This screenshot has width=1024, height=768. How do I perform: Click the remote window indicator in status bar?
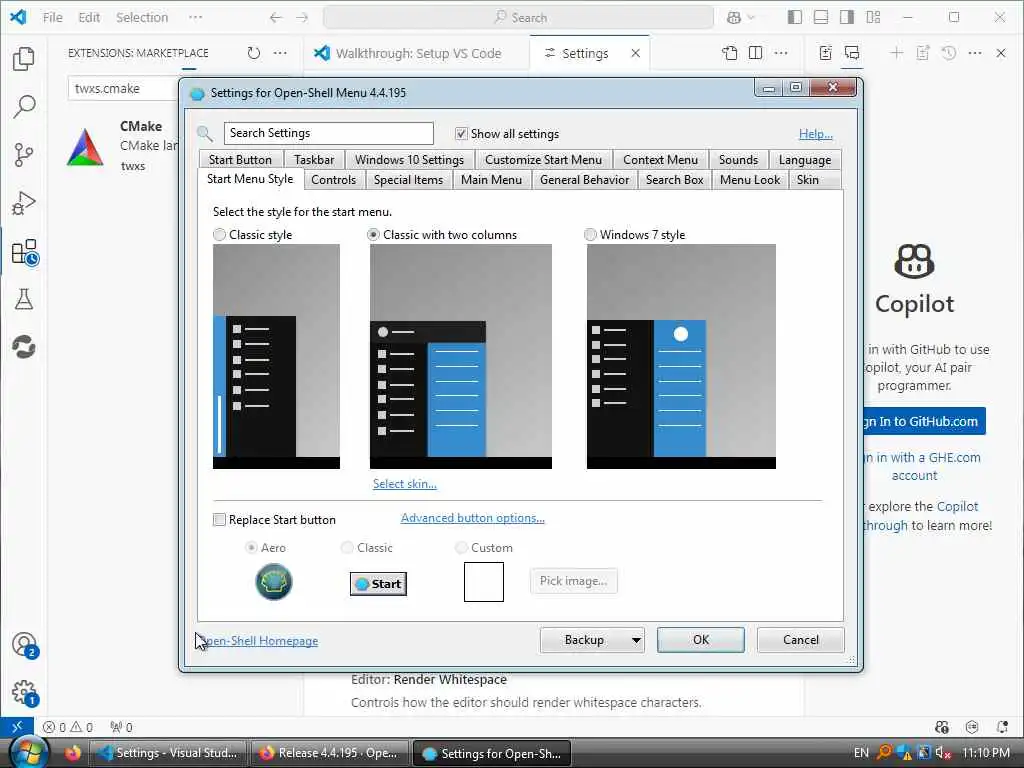click(17, 726)
